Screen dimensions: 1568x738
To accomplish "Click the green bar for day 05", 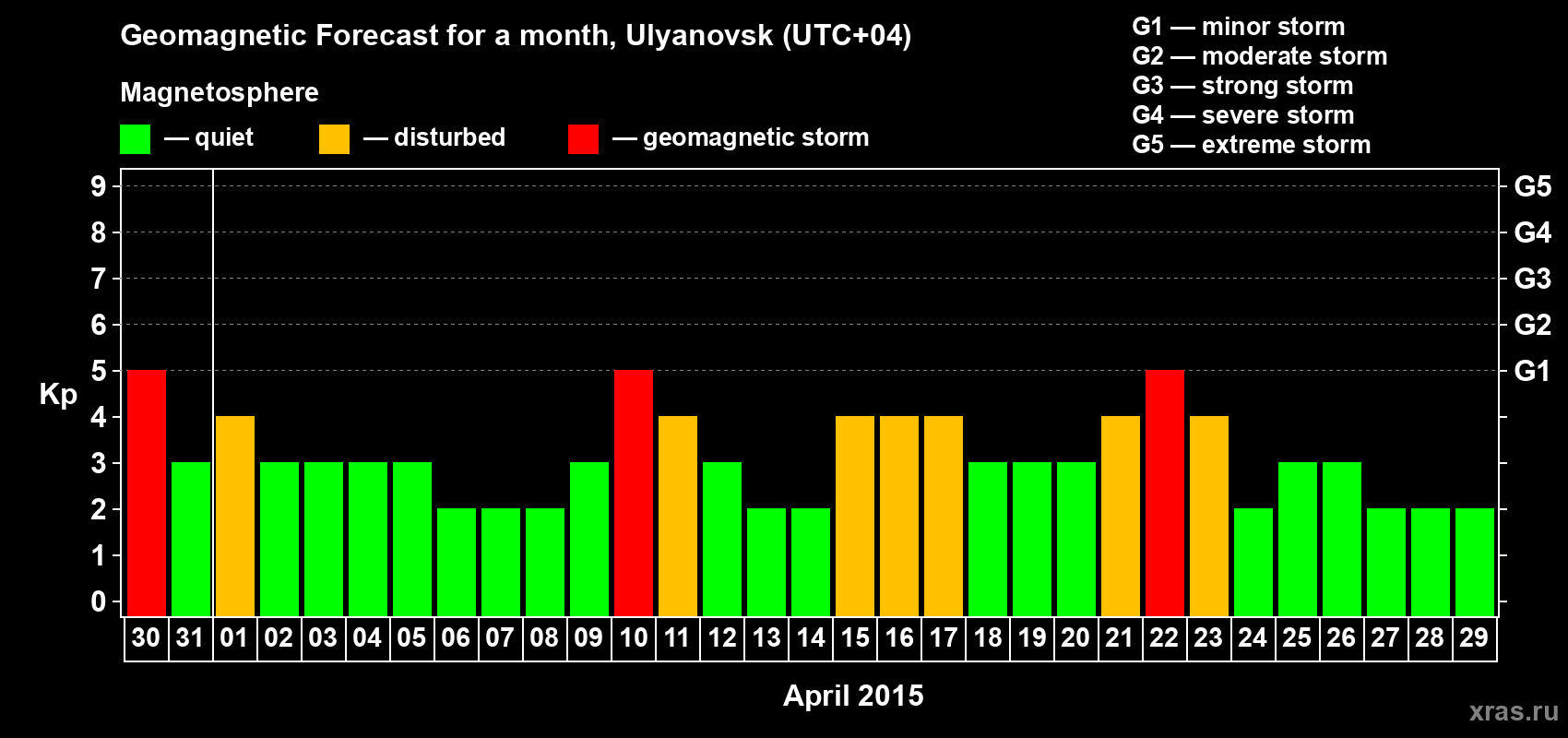I will tap(412, 540).
